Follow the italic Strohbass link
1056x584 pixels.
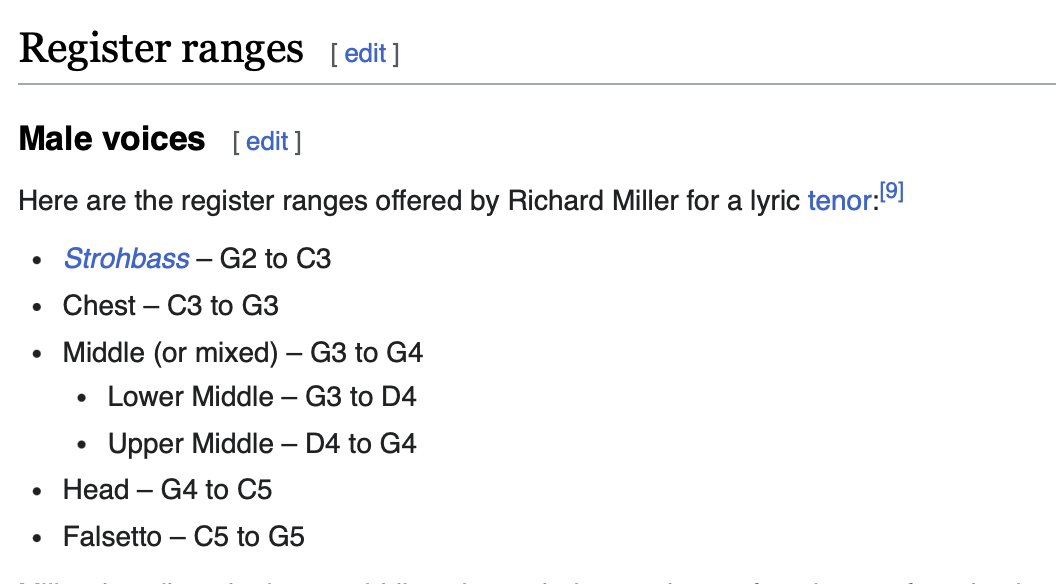point(126,259)
